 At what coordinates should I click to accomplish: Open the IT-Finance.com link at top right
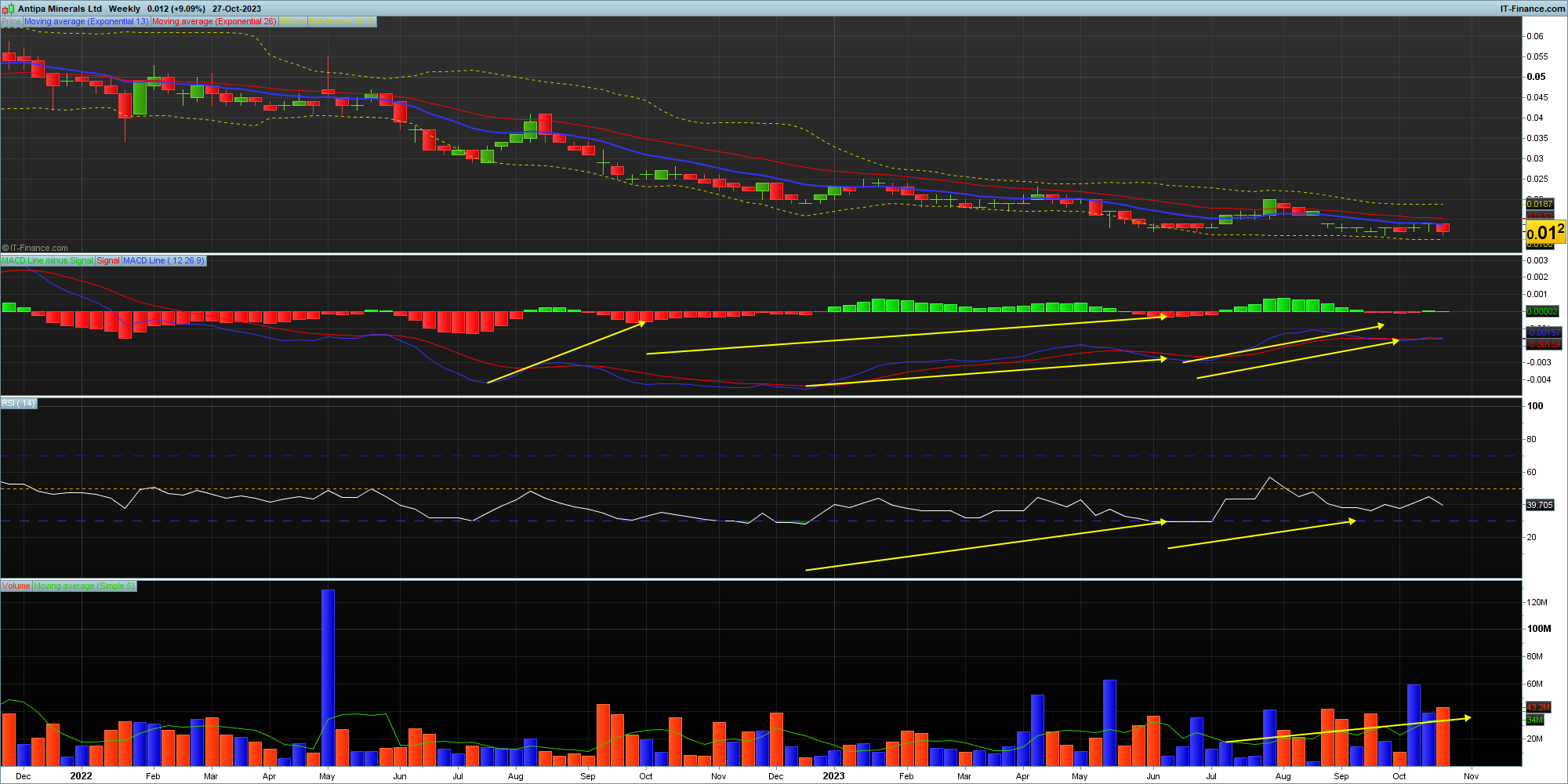tap(1532, 9)
